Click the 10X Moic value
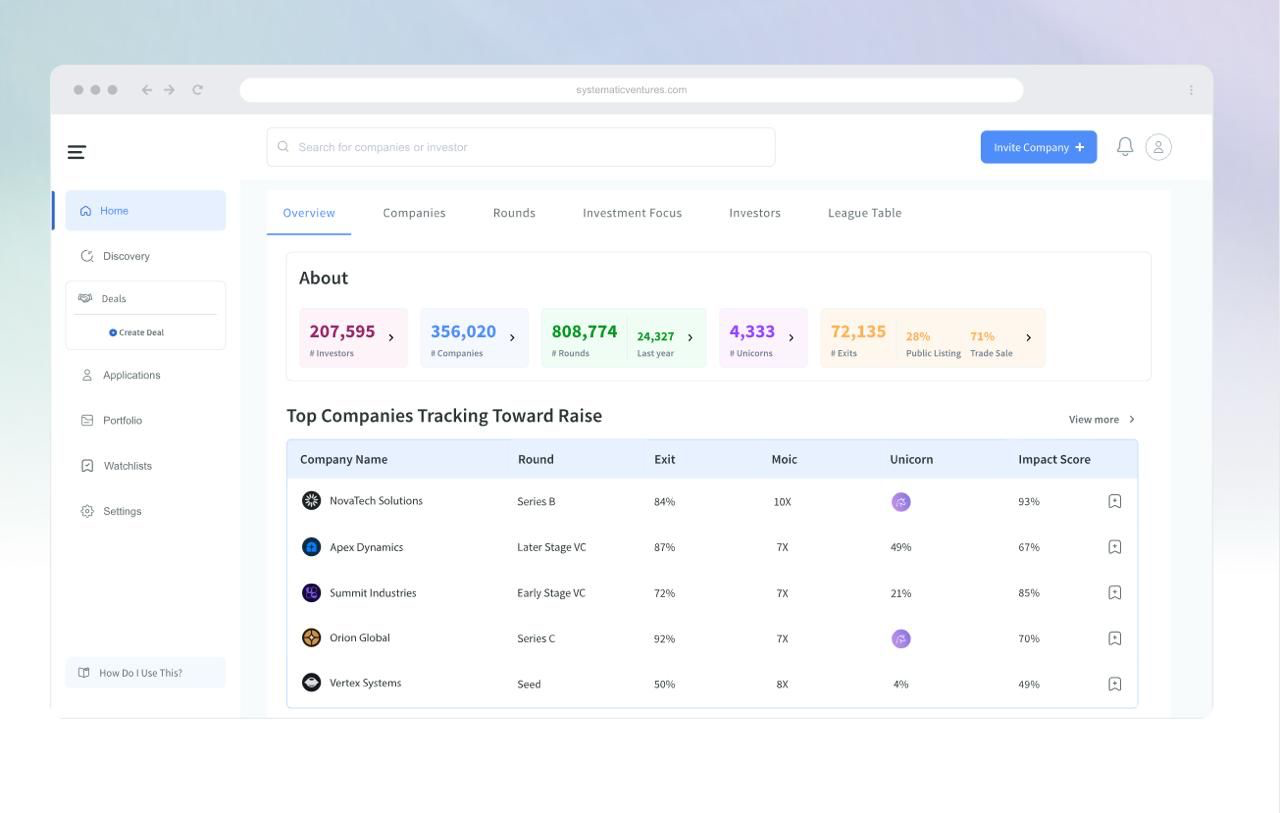The width and height of the screenshot is (1280, 813). coord(782,502)
